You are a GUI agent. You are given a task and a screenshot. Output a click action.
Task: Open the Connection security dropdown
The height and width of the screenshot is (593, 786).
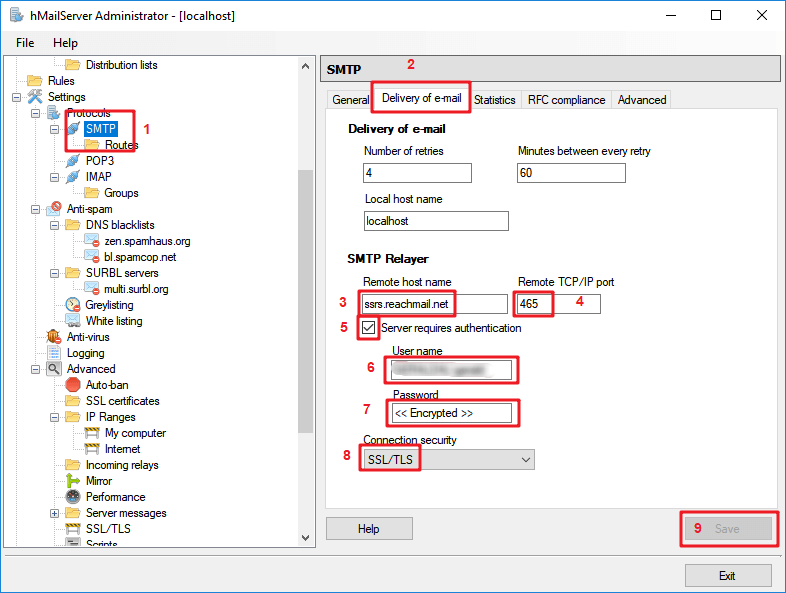tap(448, 460)
